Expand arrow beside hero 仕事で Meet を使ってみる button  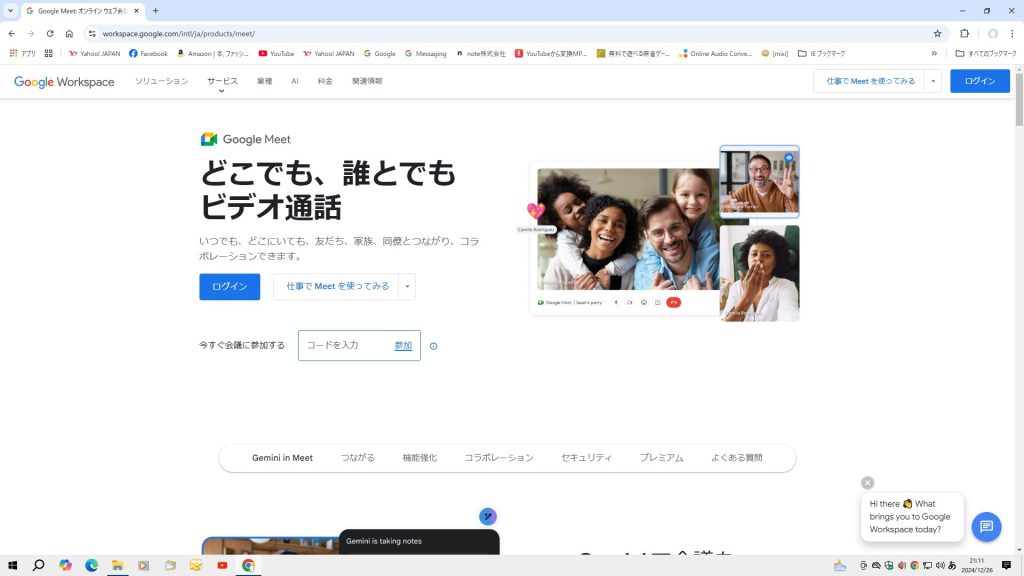(407, 287)
